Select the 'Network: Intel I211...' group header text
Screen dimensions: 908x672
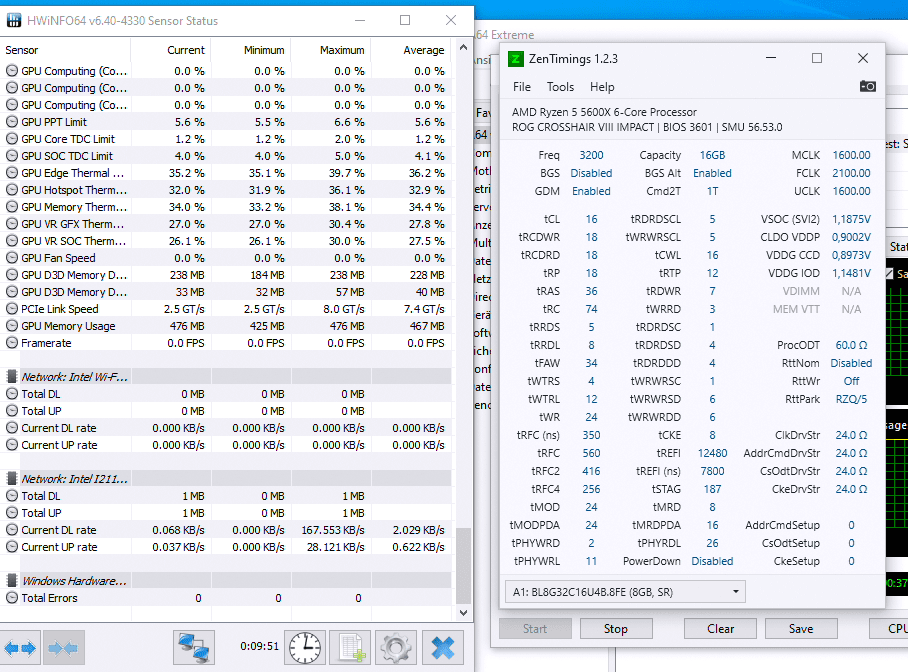click(75, 479)
